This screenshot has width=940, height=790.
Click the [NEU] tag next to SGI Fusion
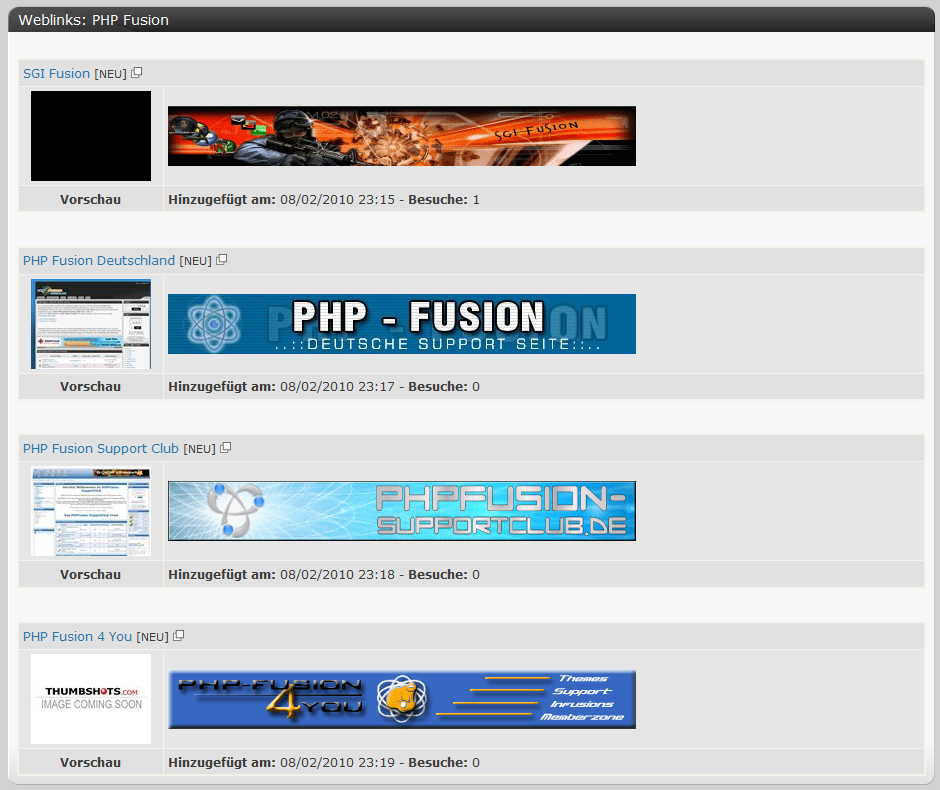pos(110,74)
